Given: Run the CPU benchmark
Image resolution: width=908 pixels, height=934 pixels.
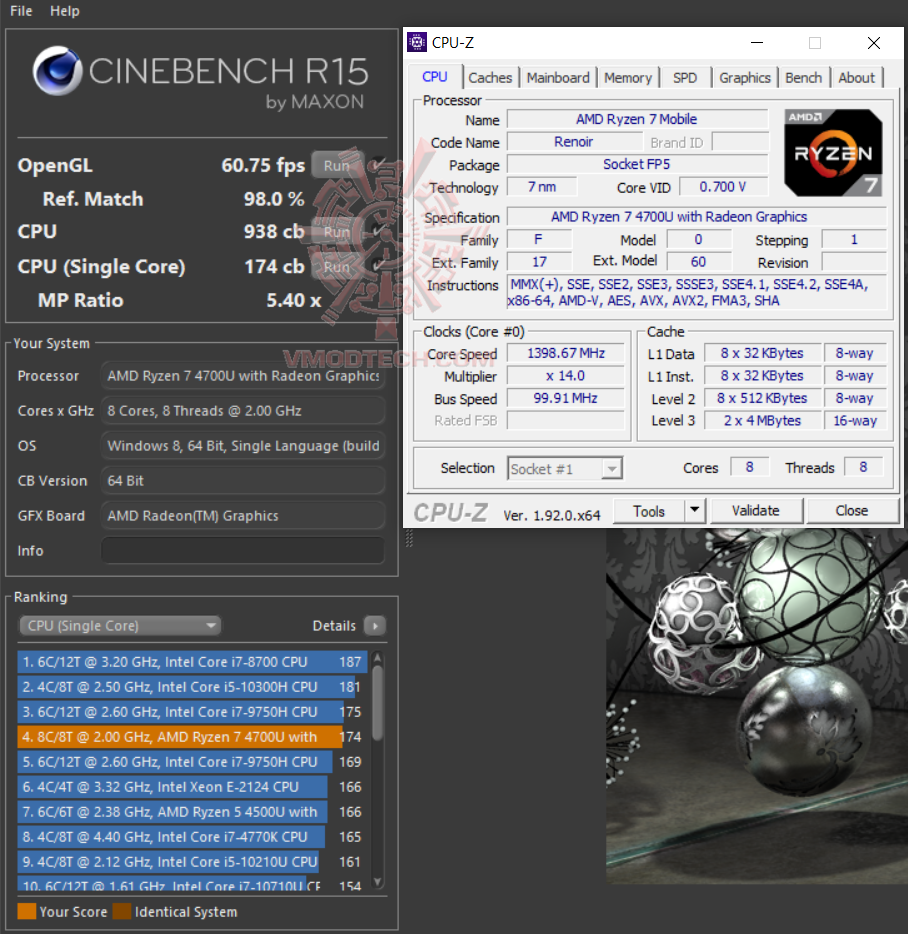Looking at the screenshot, I should click(x=337, y=232).
